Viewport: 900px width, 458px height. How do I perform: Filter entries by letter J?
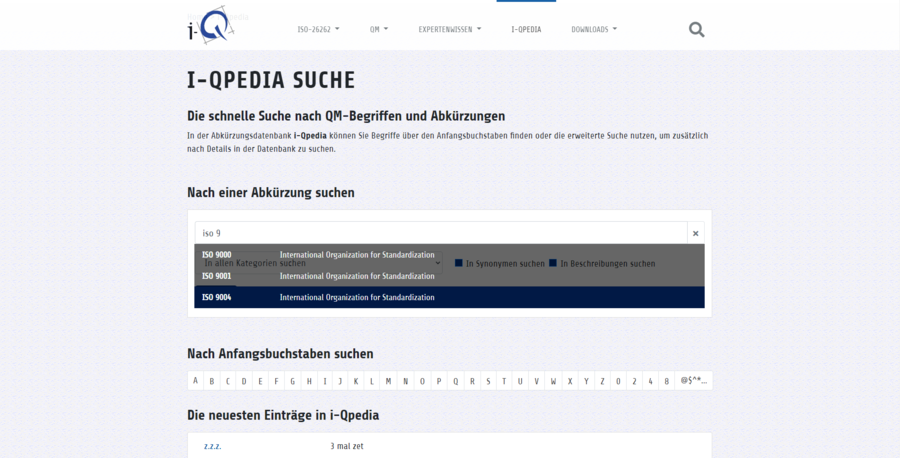coord(340,381)
